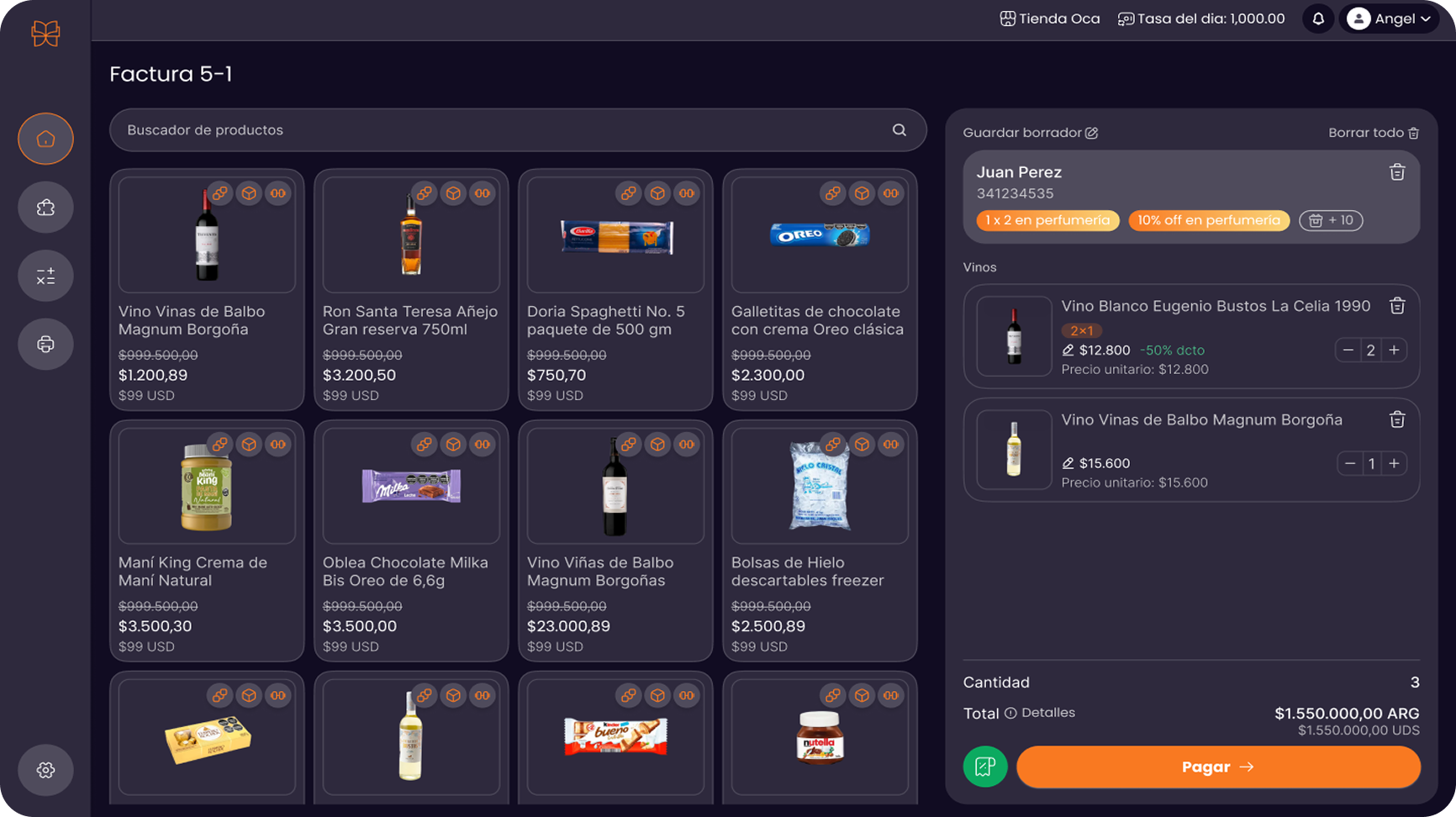The height and width of the screenshot is (817, 1456).
Task: Edit the $15.600 price pencil icon
Action: [x=1068, y=463]
